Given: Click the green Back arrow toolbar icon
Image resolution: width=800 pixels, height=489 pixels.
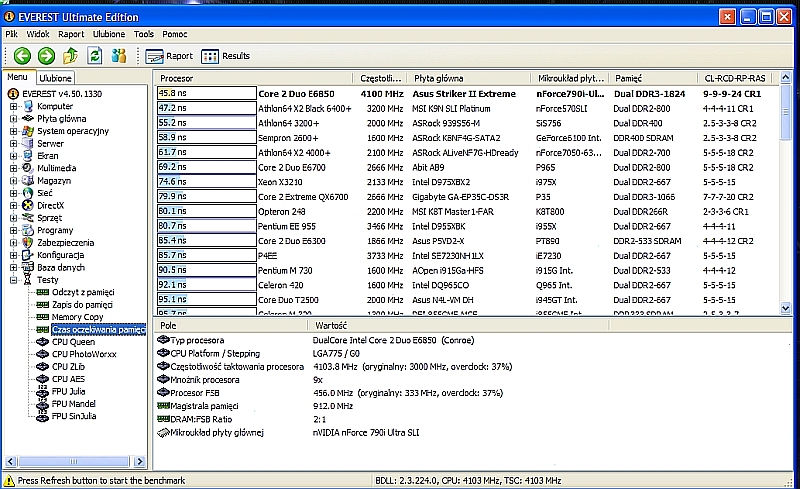Looking at the screenshot, I should pyautogui.click(x=22, y=56).
